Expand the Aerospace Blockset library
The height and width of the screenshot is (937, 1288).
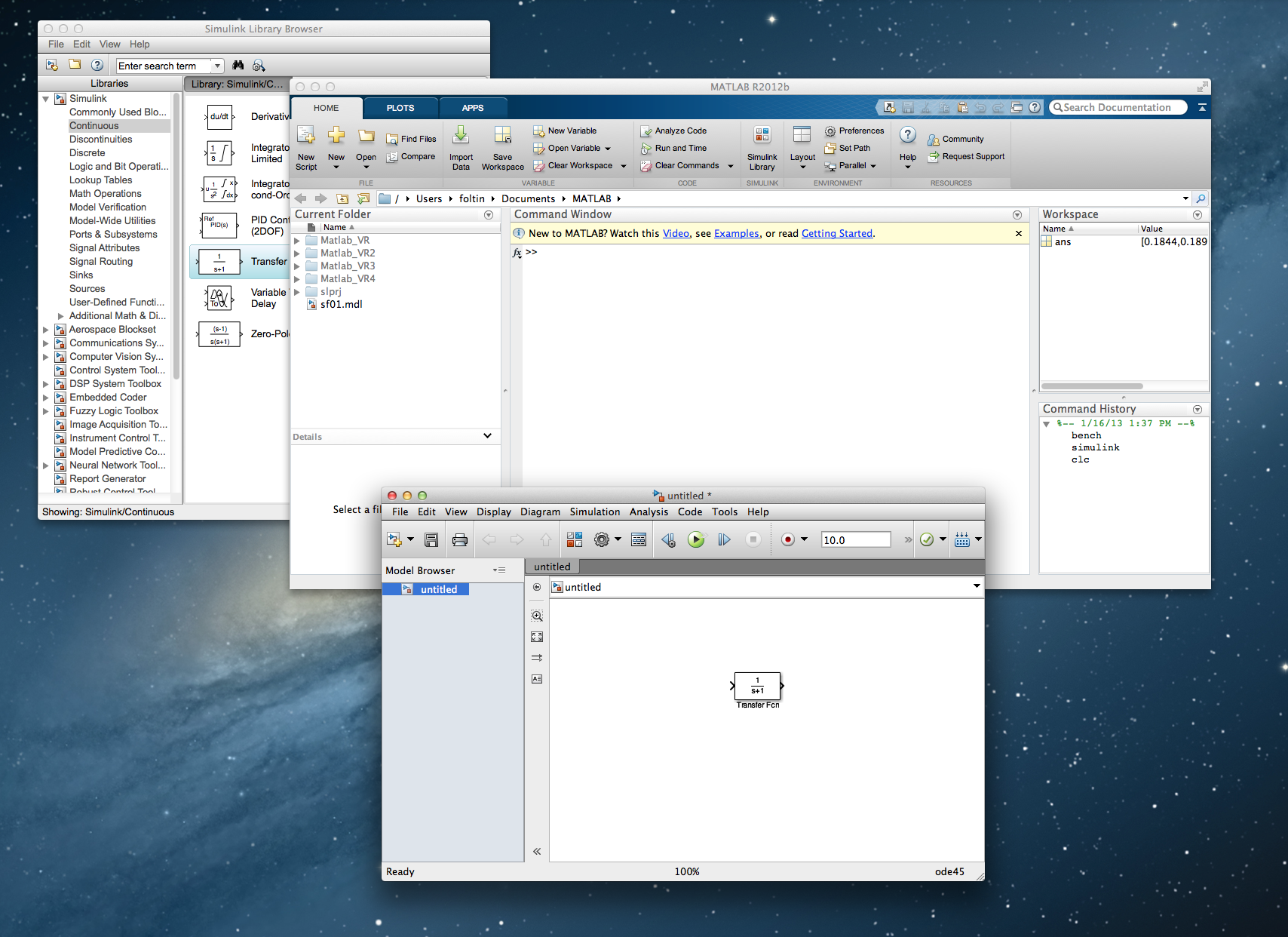tap(46, 330)
